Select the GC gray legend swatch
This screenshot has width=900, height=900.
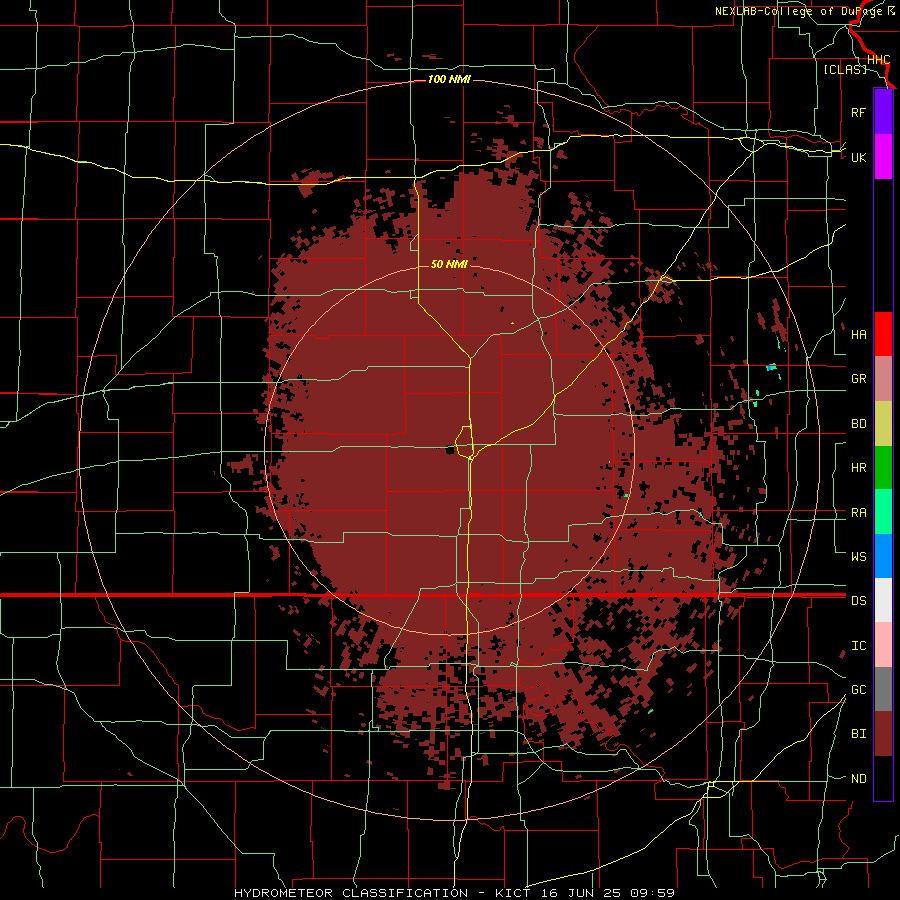point(883,689)
